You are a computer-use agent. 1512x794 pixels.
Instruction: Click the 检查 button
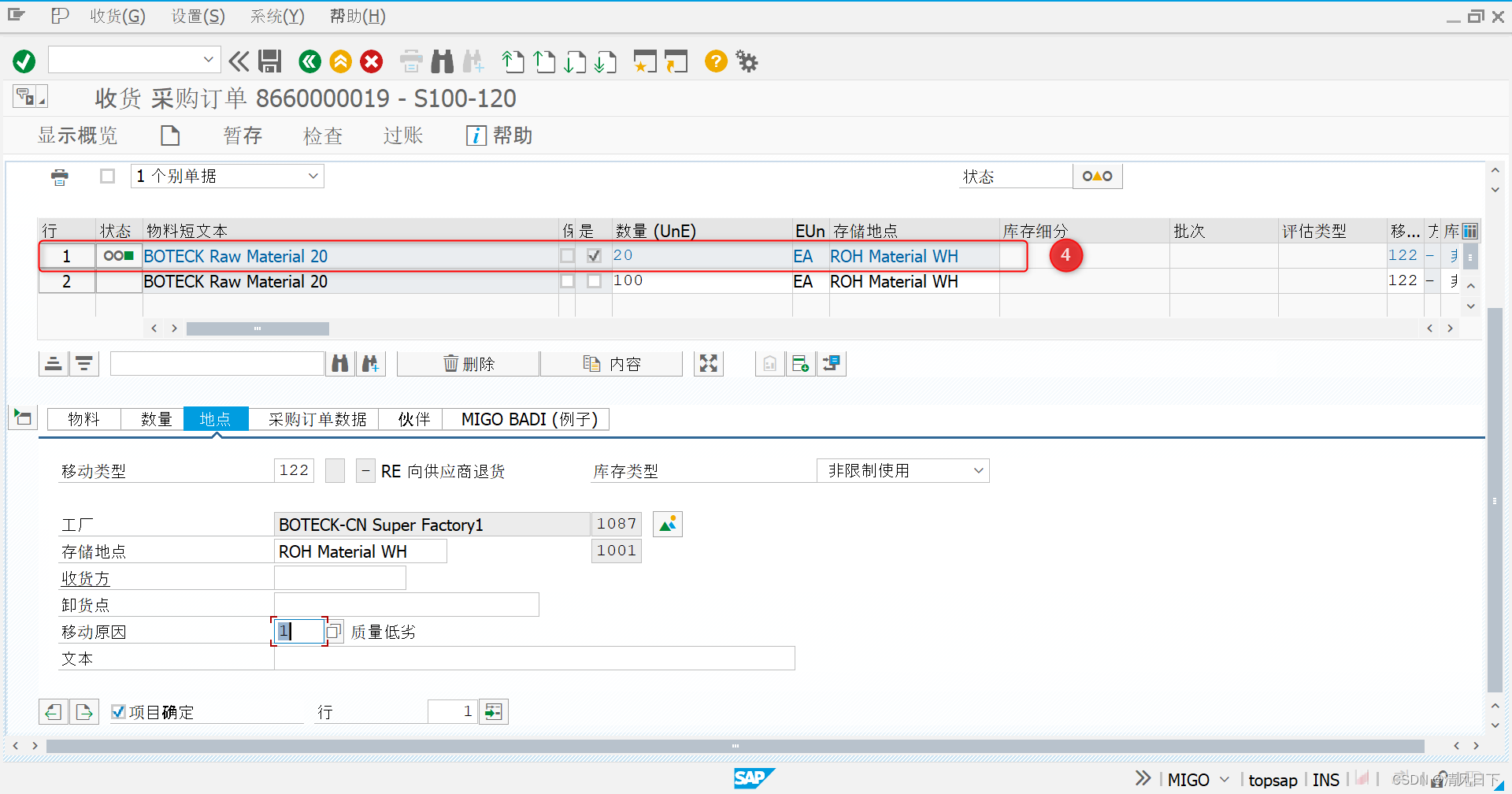tap(323, 135)
